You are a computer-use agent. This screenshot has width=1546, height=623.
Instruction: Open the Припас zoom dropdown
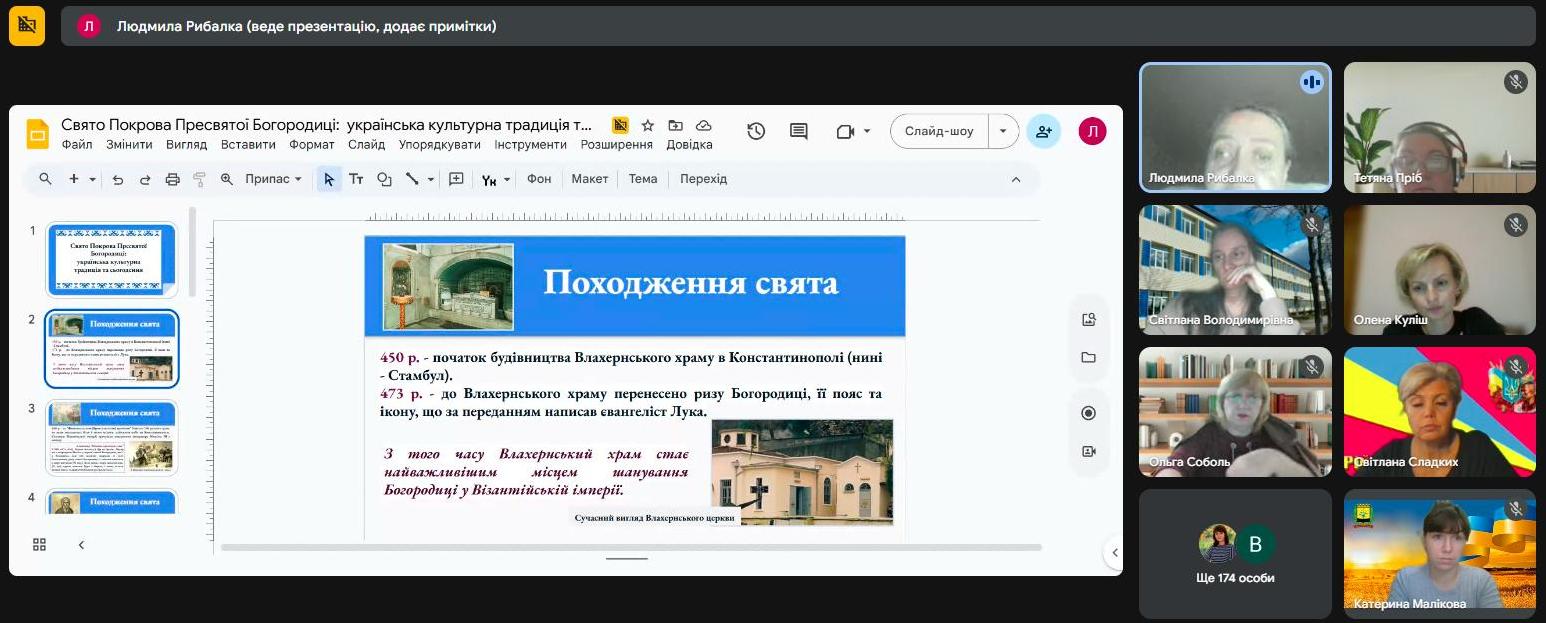[273, 179]
